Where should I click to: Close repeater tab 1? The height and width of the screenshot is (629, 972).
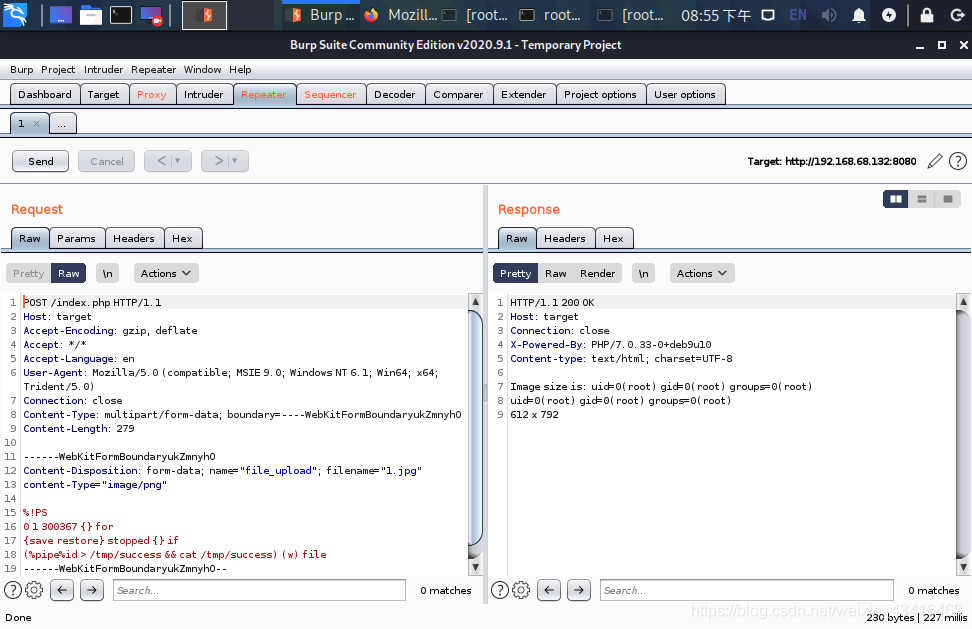tap(37, 123)
